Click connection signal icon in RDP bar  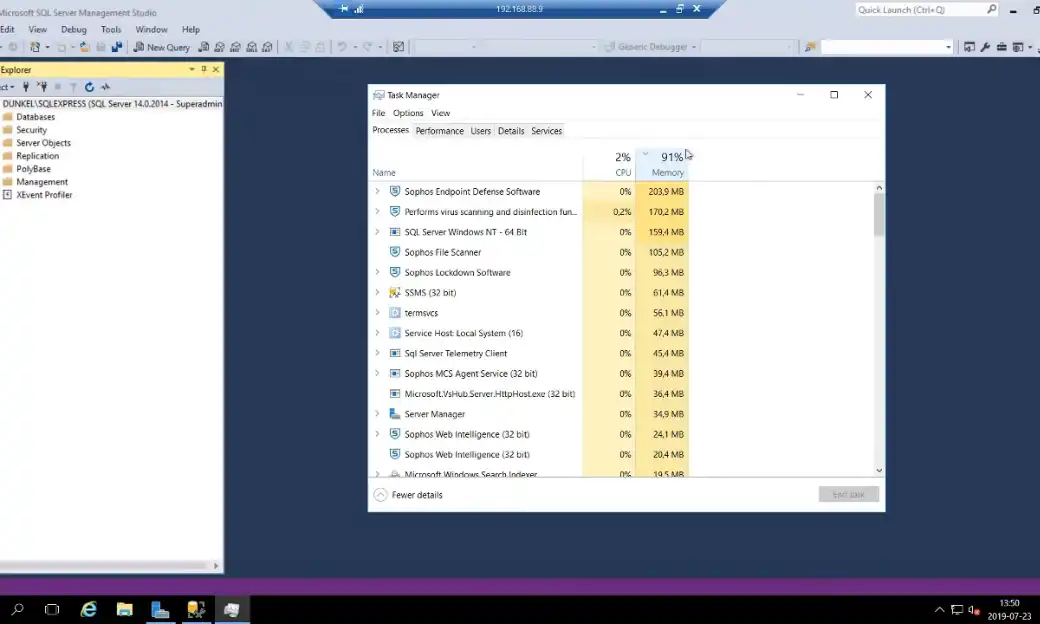(359, 9)
